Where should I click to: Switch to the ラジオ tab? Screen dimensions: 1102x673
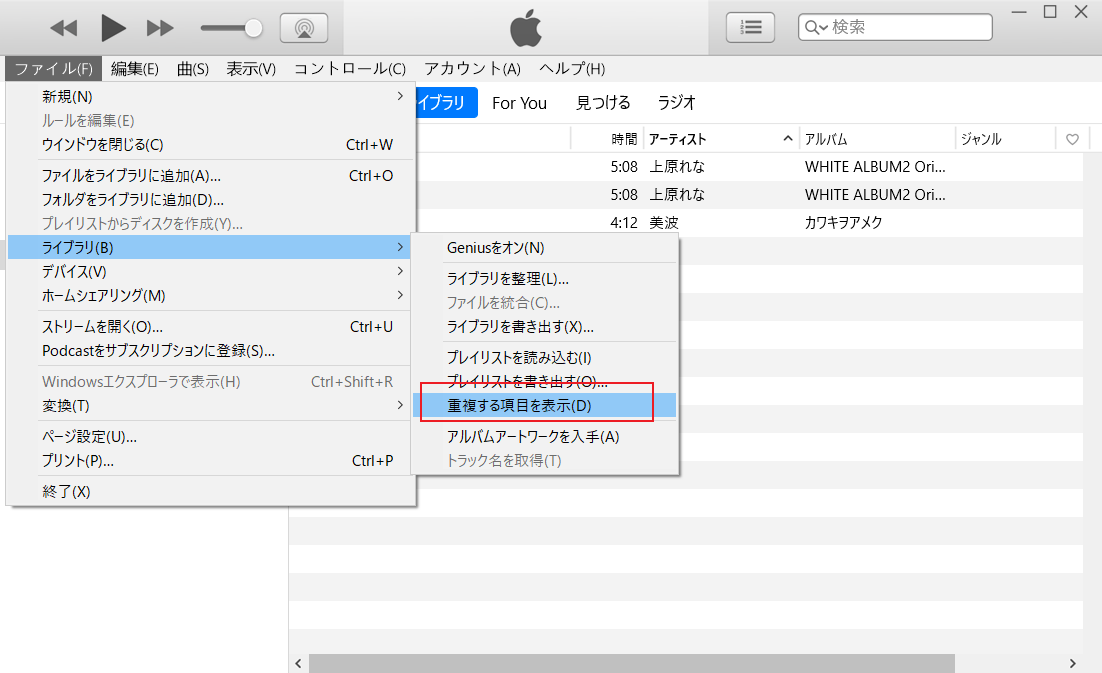pyautogui.click(x=676, y=103)
